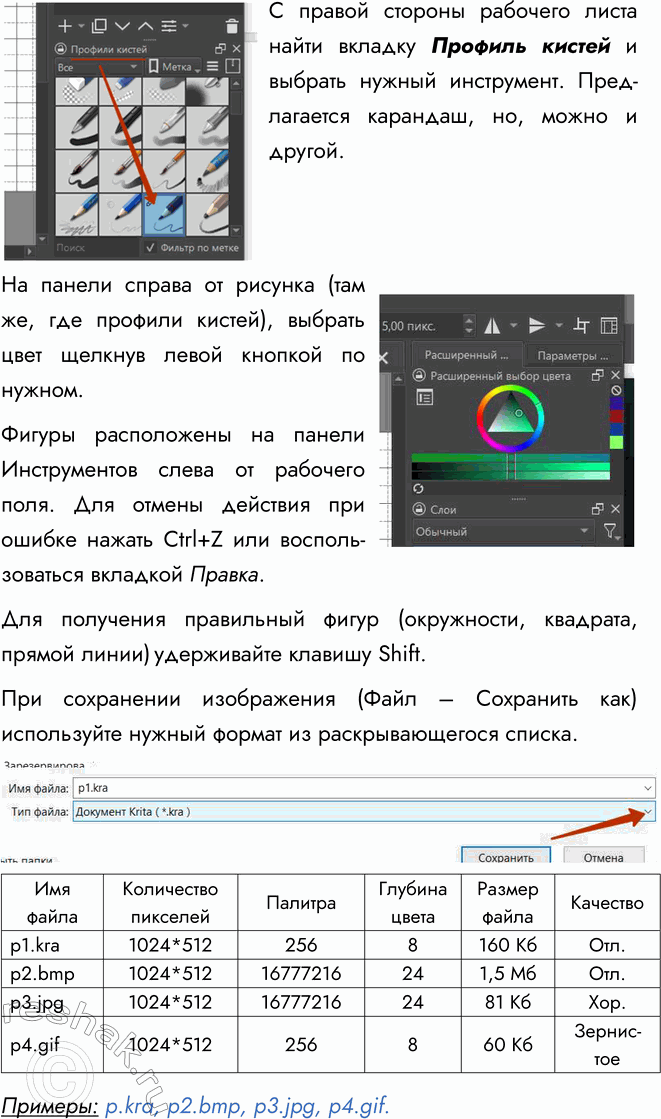Toggle the «Фильтр по метке» checkbox
The image size is (661, 1119).
150,247
